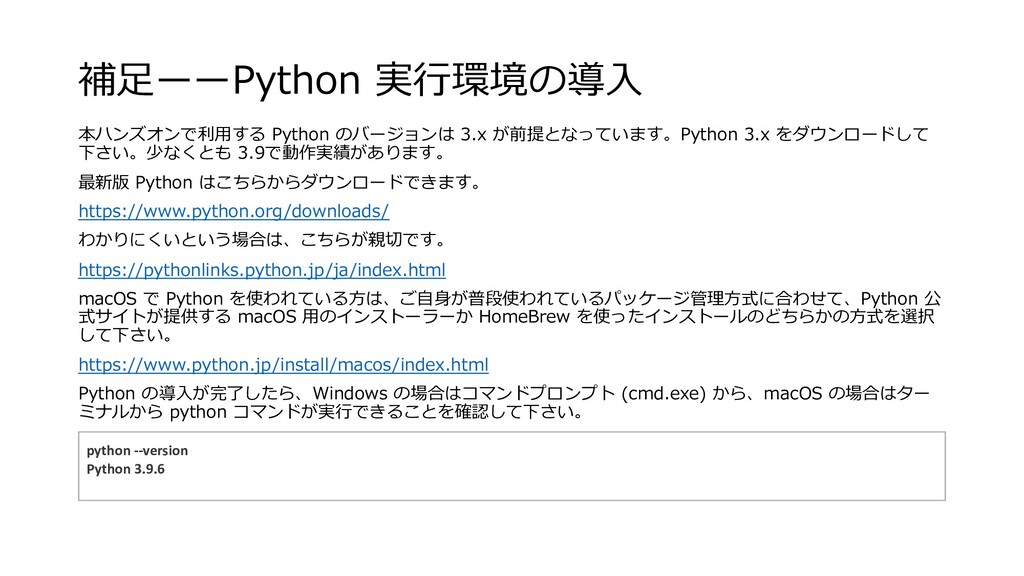Click the line starting with 最新版 Python

(282, 183)
